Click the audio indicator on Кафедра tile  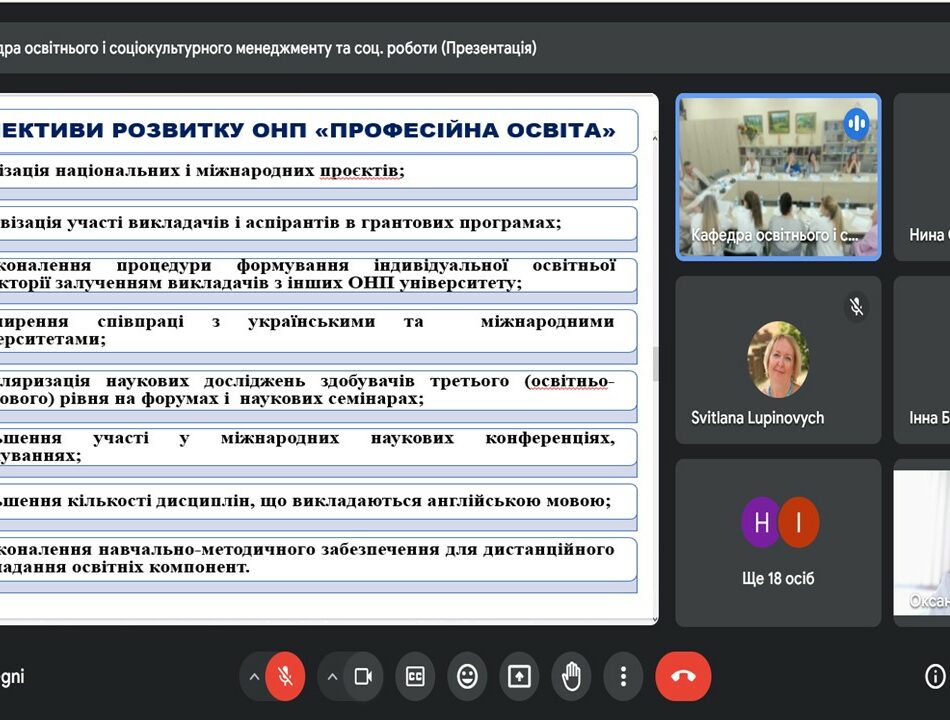856,123
